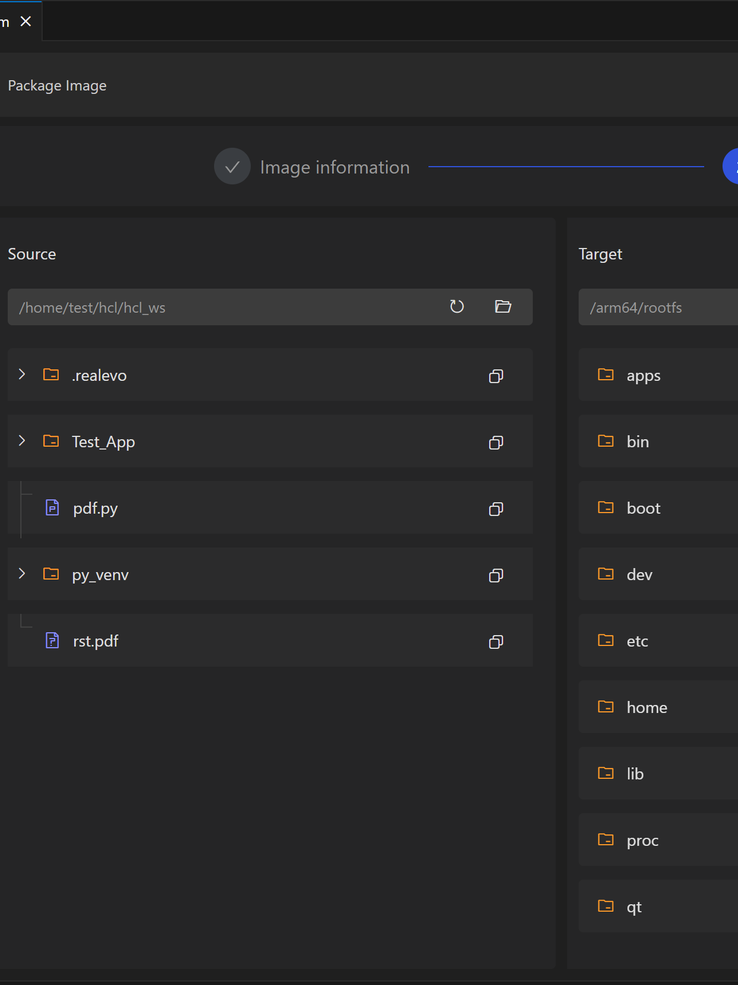
Task: Click the rst.pdf file icon
Action: 52,640
